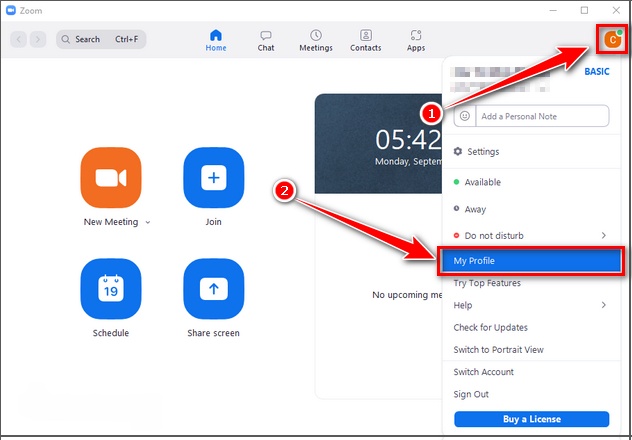Focus the Search box
Image resolution: width=632 pixels, height=440 pixels.
pyautogui.click(x=101, y=39)
